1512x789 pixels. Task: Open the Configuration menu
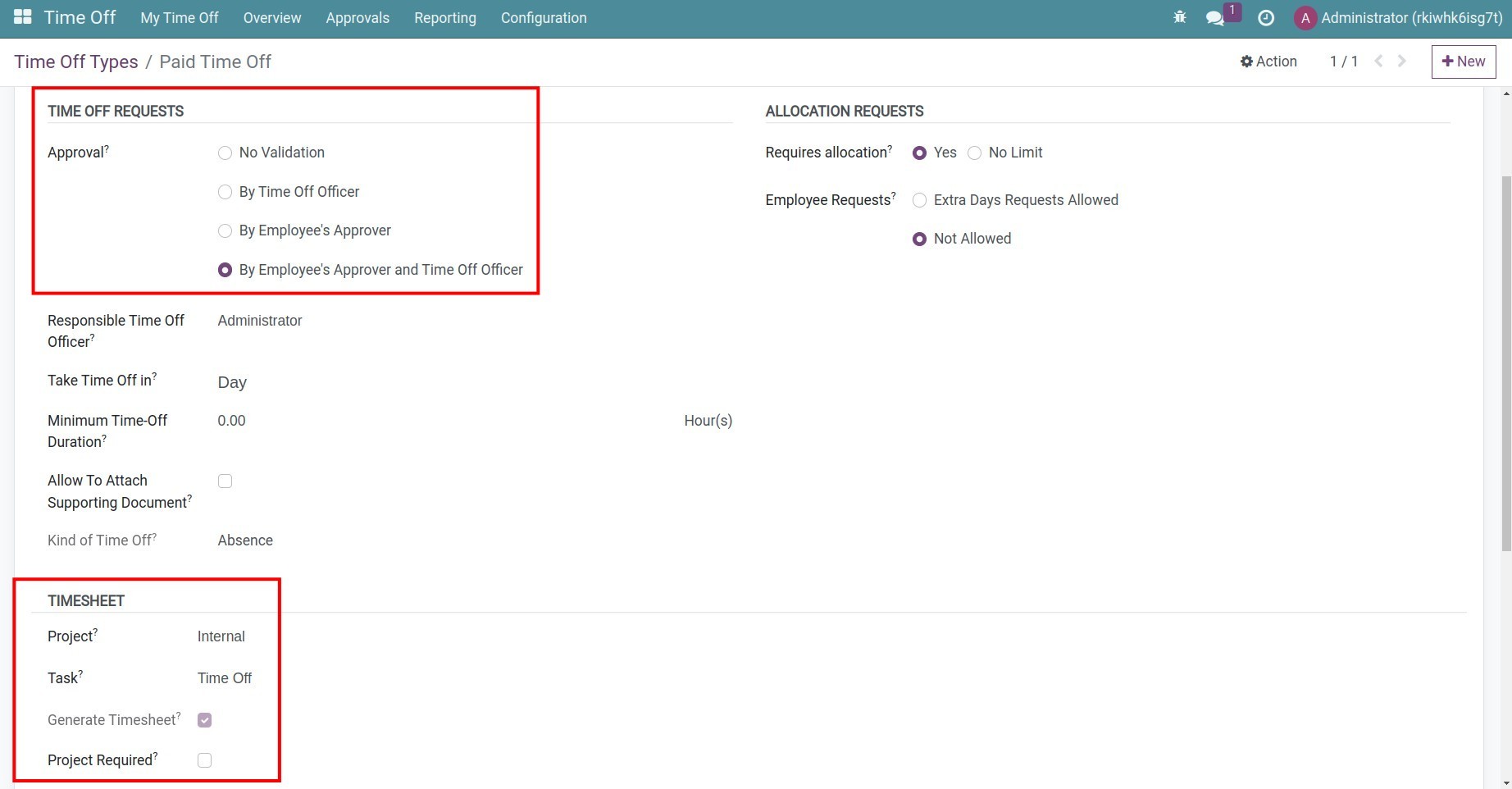tap(543, 17)
